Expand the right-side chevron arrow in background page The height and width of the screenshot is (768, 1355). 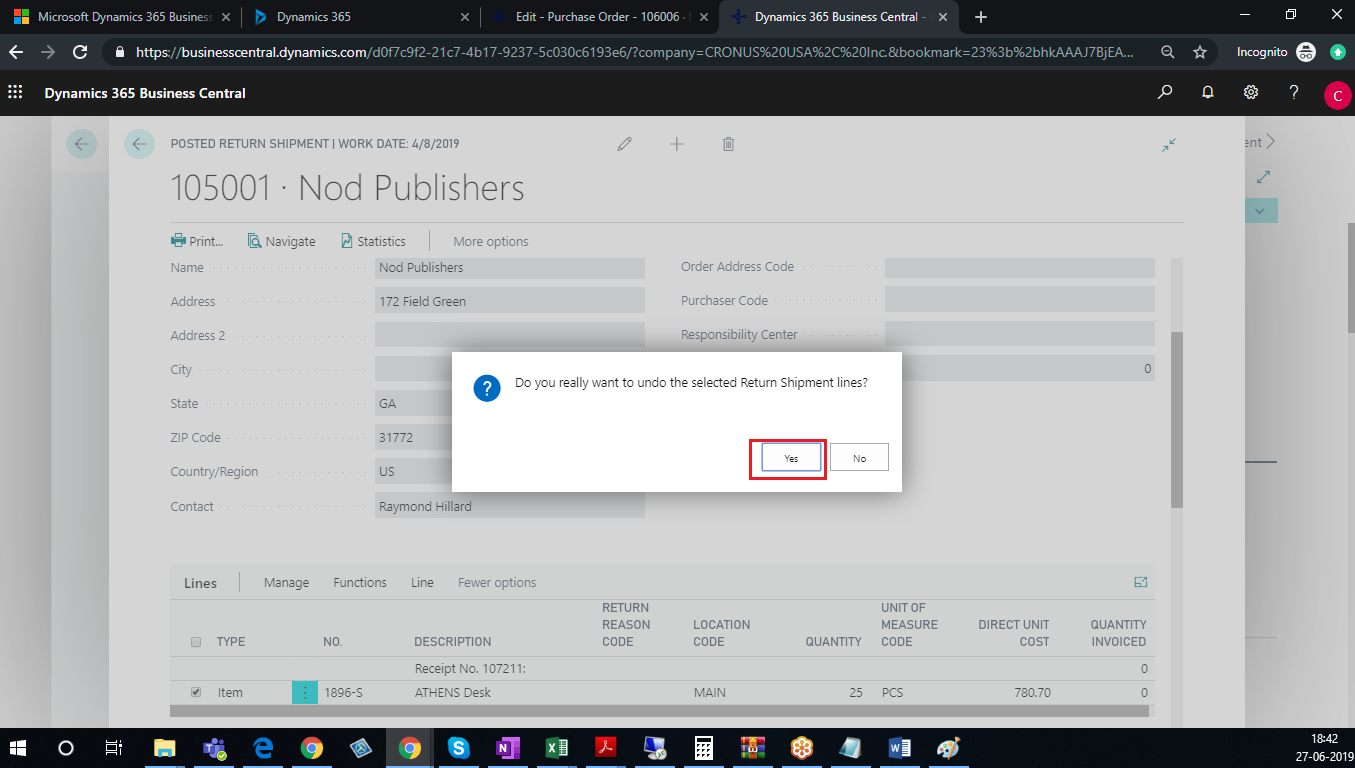click(x=1271, y=142)
